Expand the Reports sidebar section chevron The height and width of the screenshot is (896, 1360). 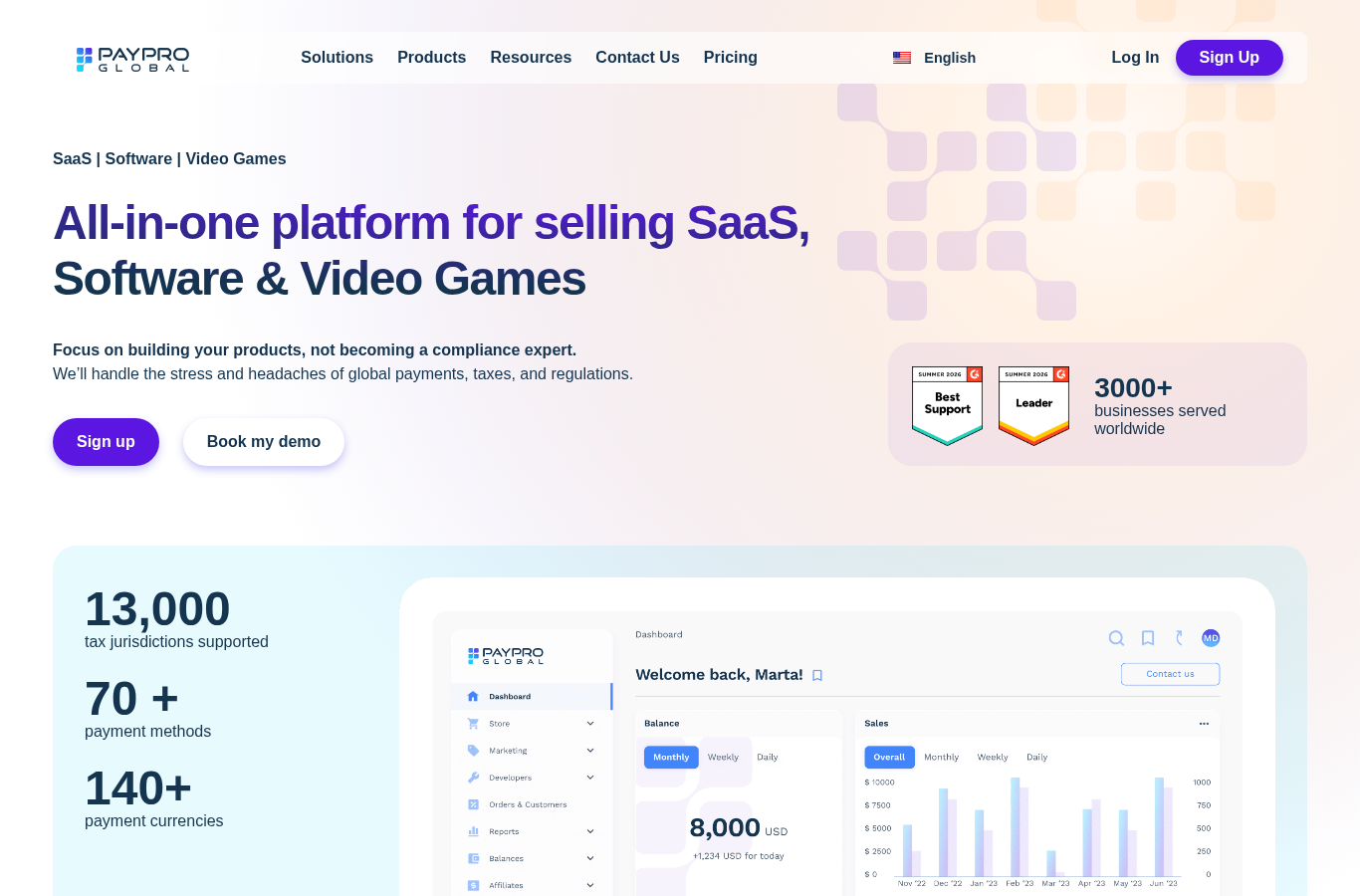[590, 831]
